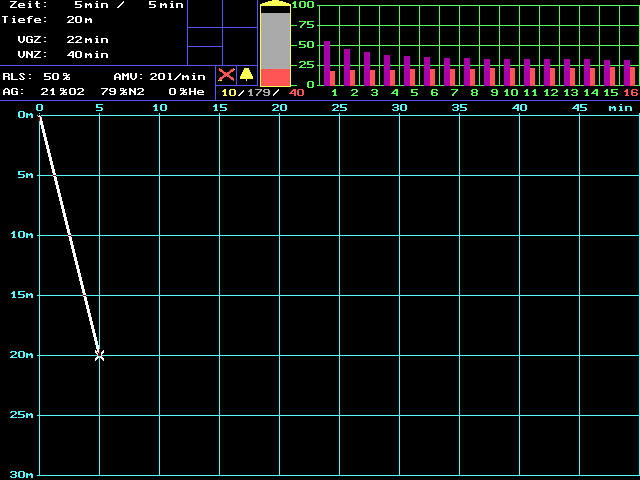Screen dimensions: 640x480
Task: Click tissue compartment 8 number
Action: (474, 93)
